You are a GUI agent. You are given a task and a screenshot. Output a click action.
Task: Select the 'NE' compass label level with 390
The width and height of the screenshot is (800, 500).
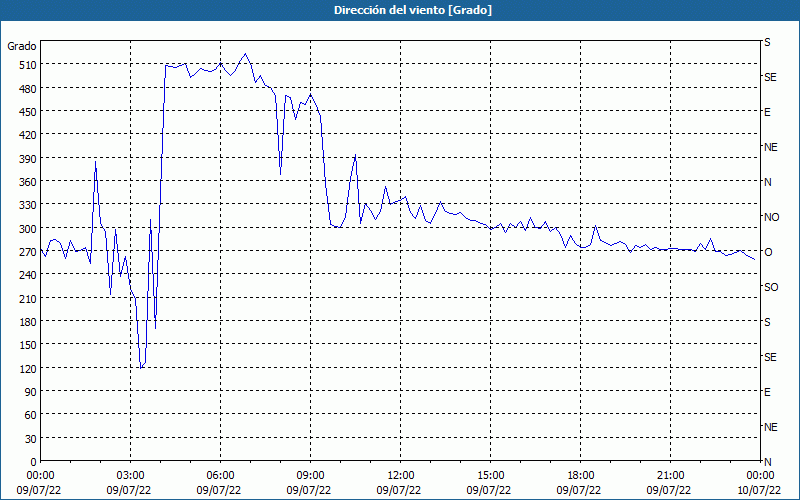point(771,147)
